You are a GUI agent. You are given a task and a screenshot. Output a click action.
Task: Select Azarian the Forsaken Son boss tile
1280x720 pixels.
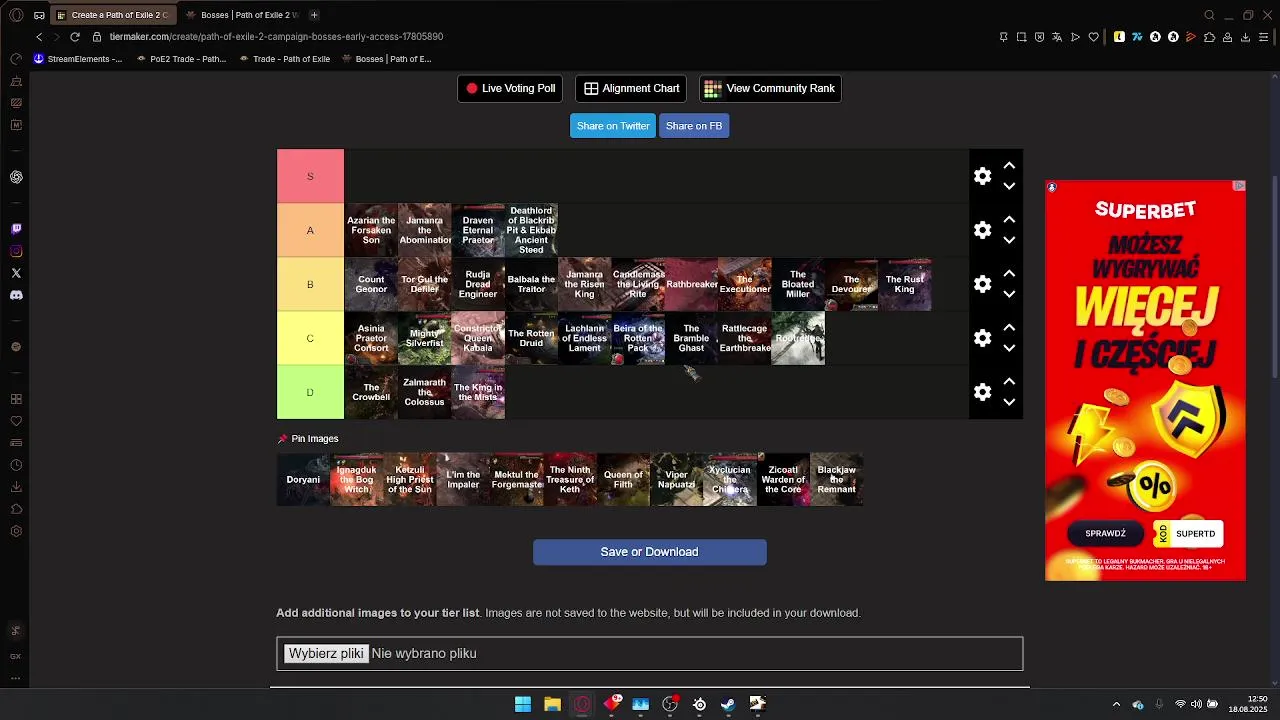click(371, 230)
